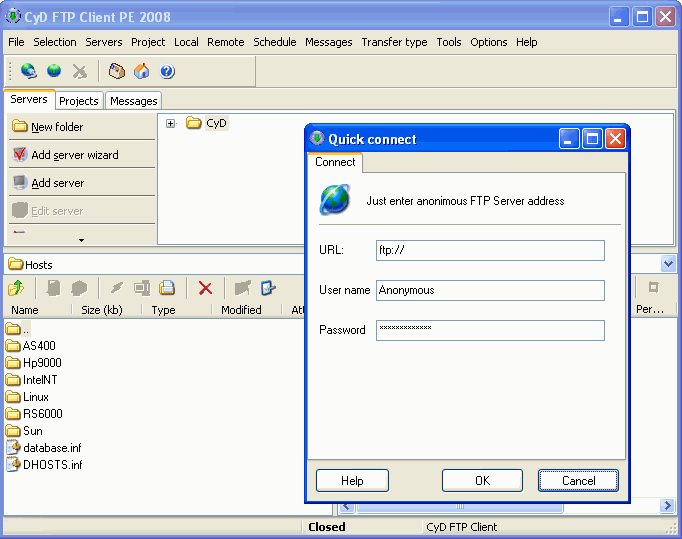Click the Help button in Quick connect dialog

click(x=352, y=481)
